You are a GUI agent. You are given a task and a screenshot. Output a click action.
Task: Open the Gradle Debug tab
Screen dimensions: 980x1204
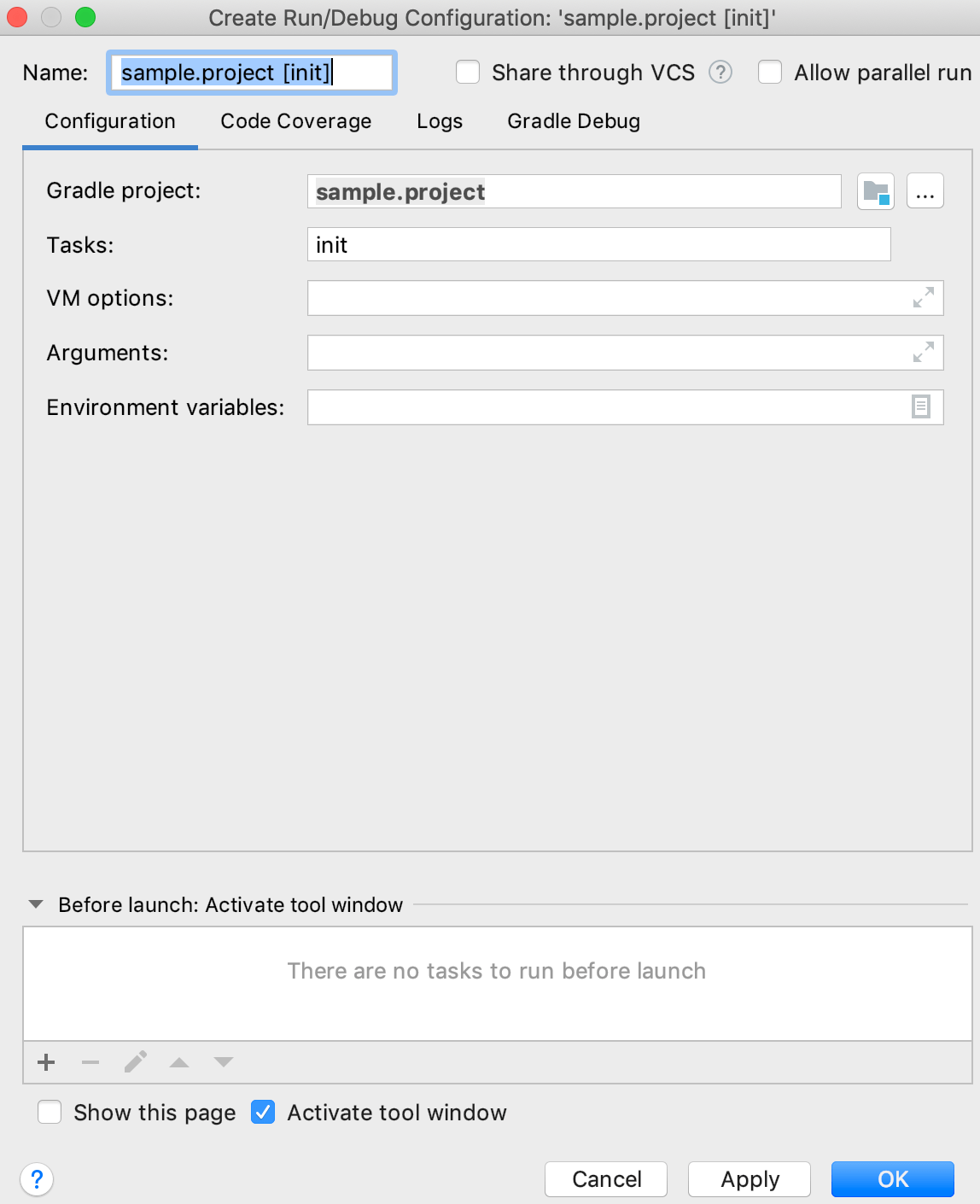coord(573,121)
